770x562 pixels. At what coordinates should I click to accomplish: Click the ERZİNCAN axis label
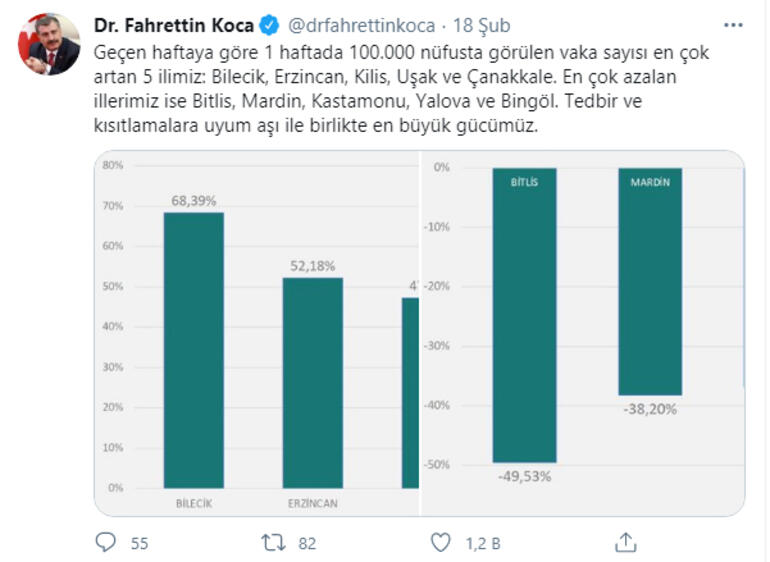coord(311,504)
